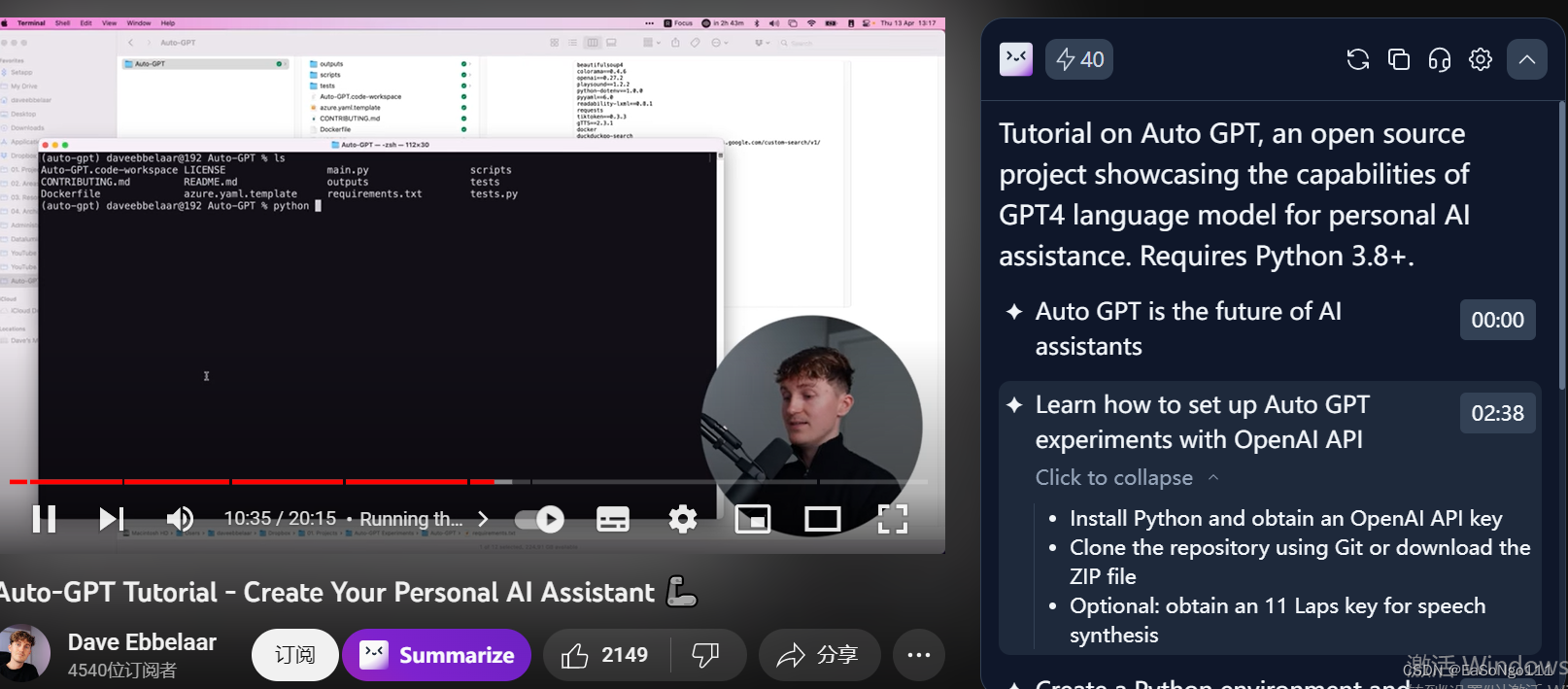Open the three-dot more actions menu
1568x689 pixels.
tap(919, 655)
